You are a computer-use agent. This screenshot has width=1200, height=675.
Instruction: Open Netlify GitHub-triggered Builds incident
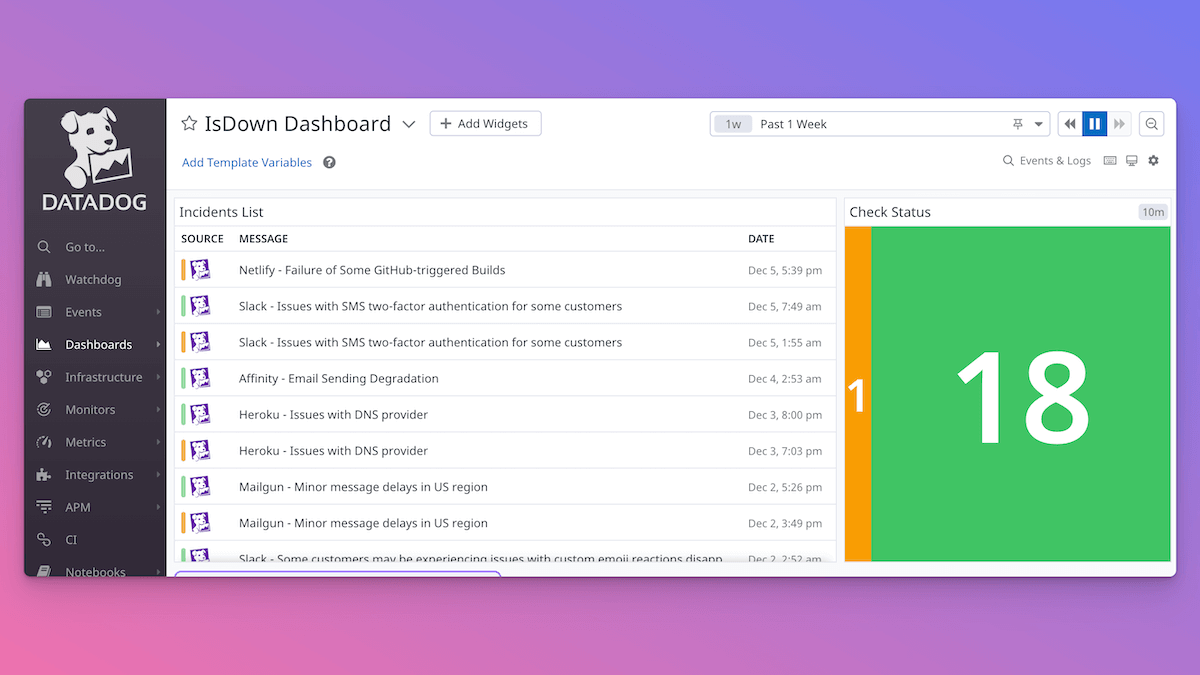pos(372,270)
